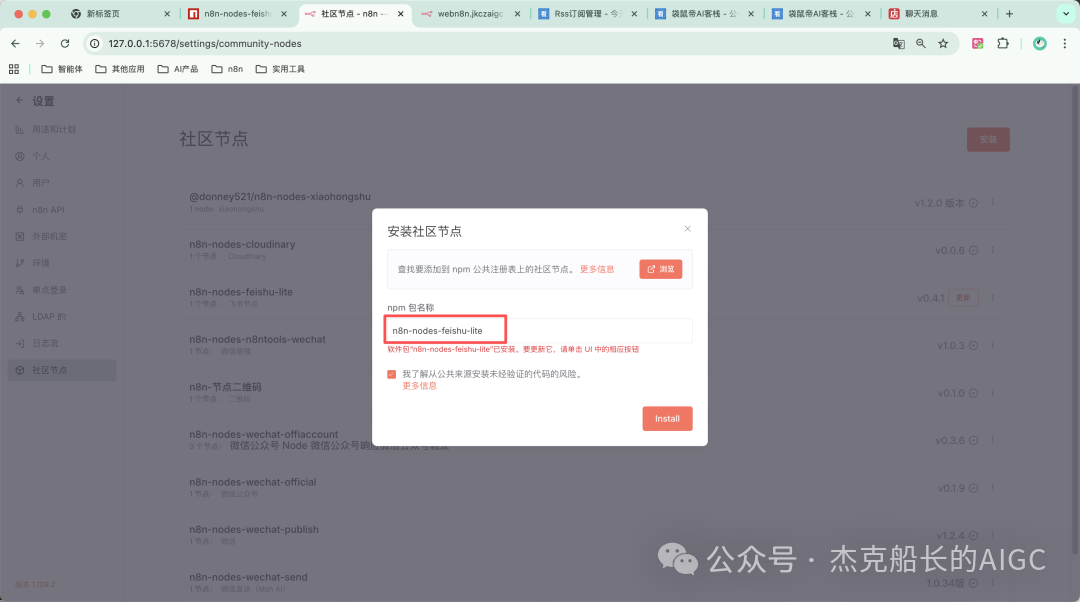Click the n8n-nodes-wechat-publish package name
The height and width of the screenshot is (602, 1080).
coord(253,530)
